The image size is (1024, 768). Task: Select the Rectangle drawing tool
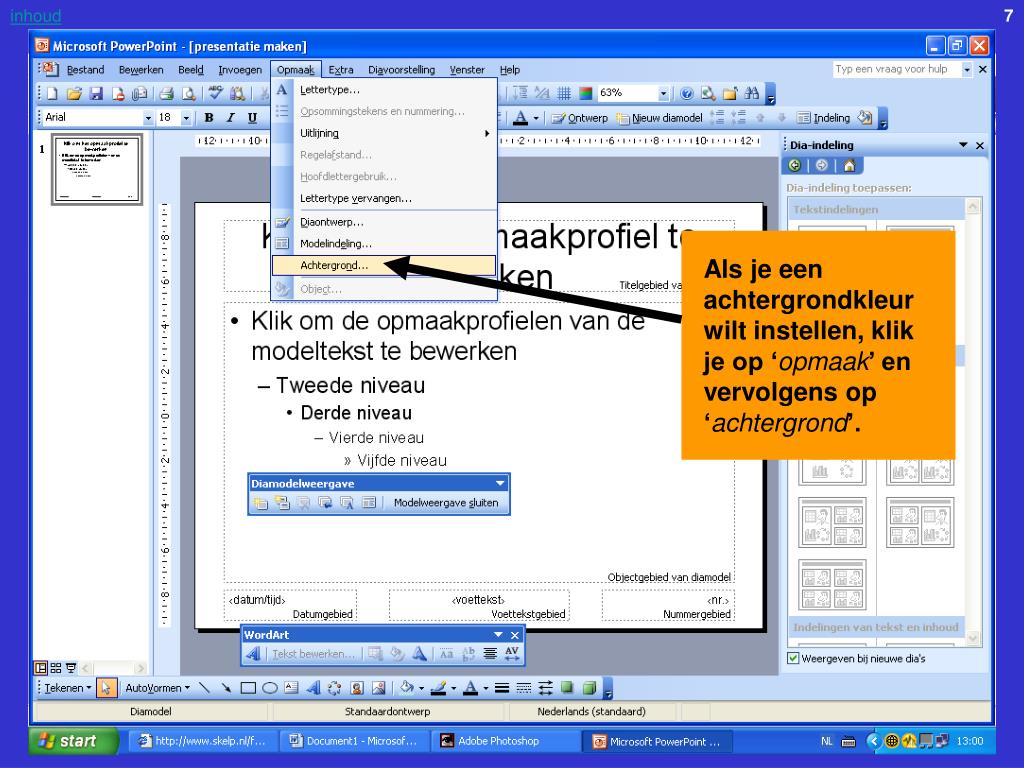pyautogui.click(x=248, y=688)
